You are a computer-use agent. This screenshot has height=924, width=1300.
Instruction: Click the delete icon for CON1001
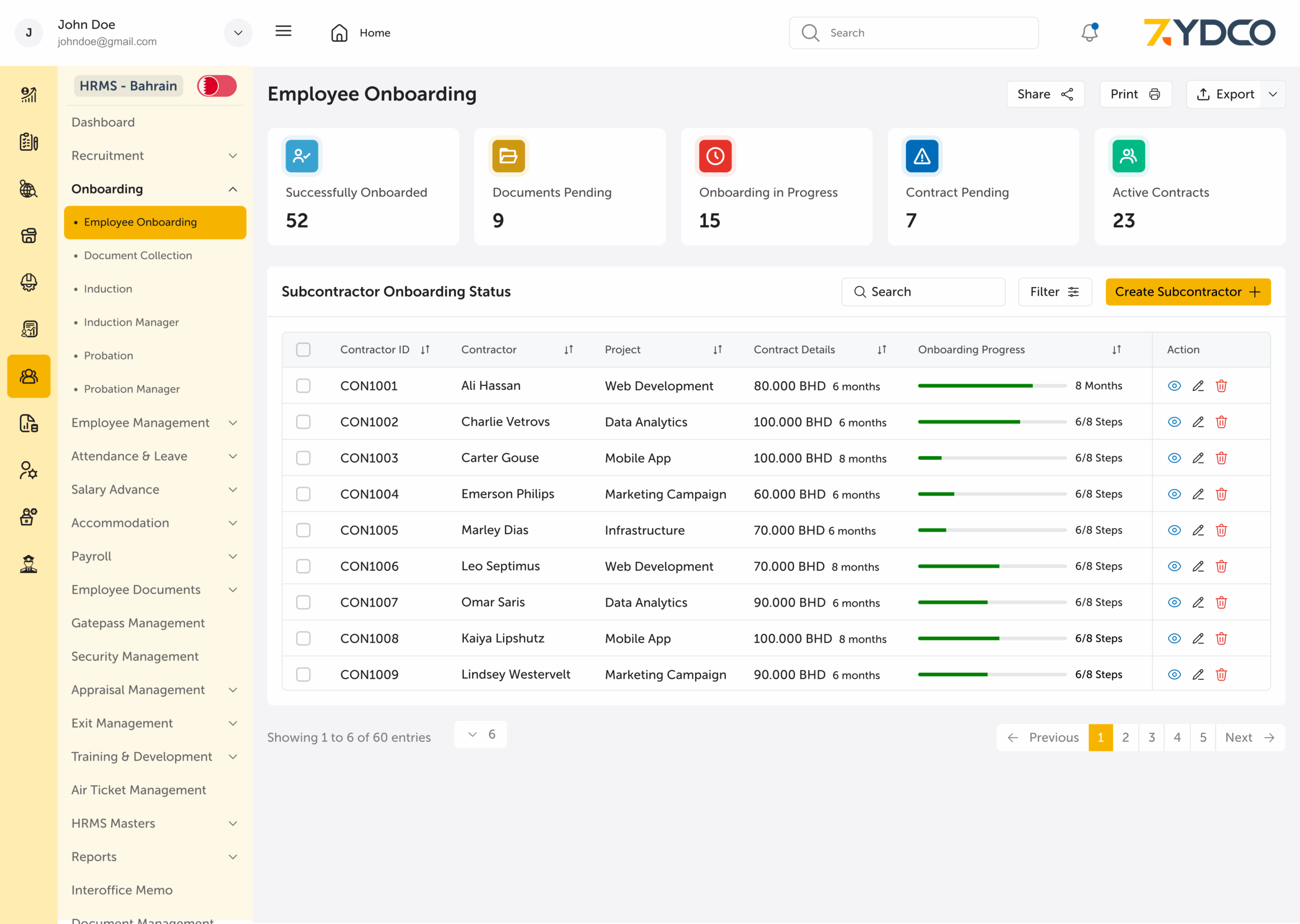pyautogui.click(x=1221, y=386)
